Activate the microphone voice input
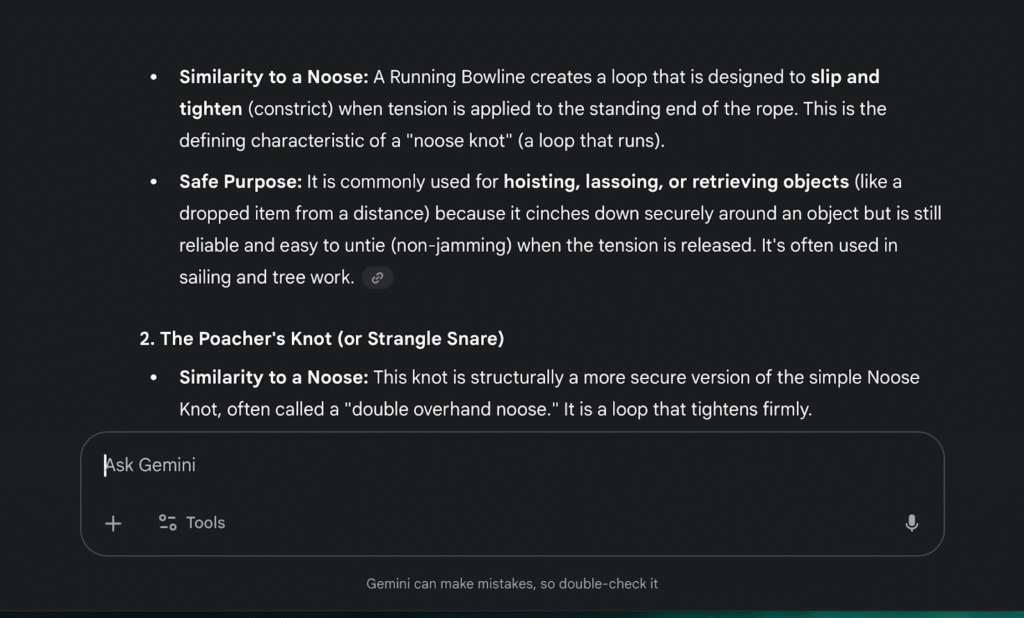 911,523
